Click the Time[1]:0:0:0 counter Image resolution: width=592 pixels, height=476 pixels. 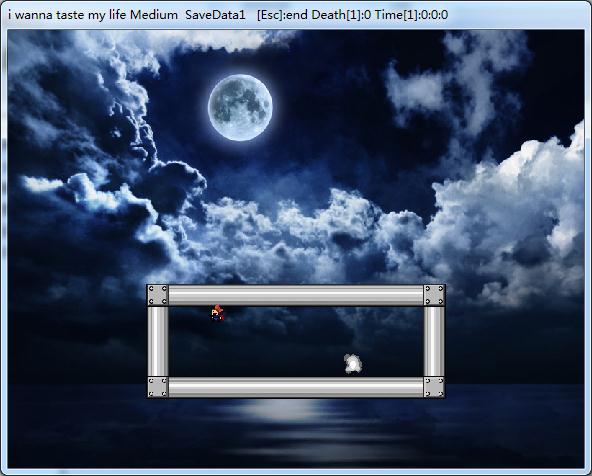[x=412, y=15]
